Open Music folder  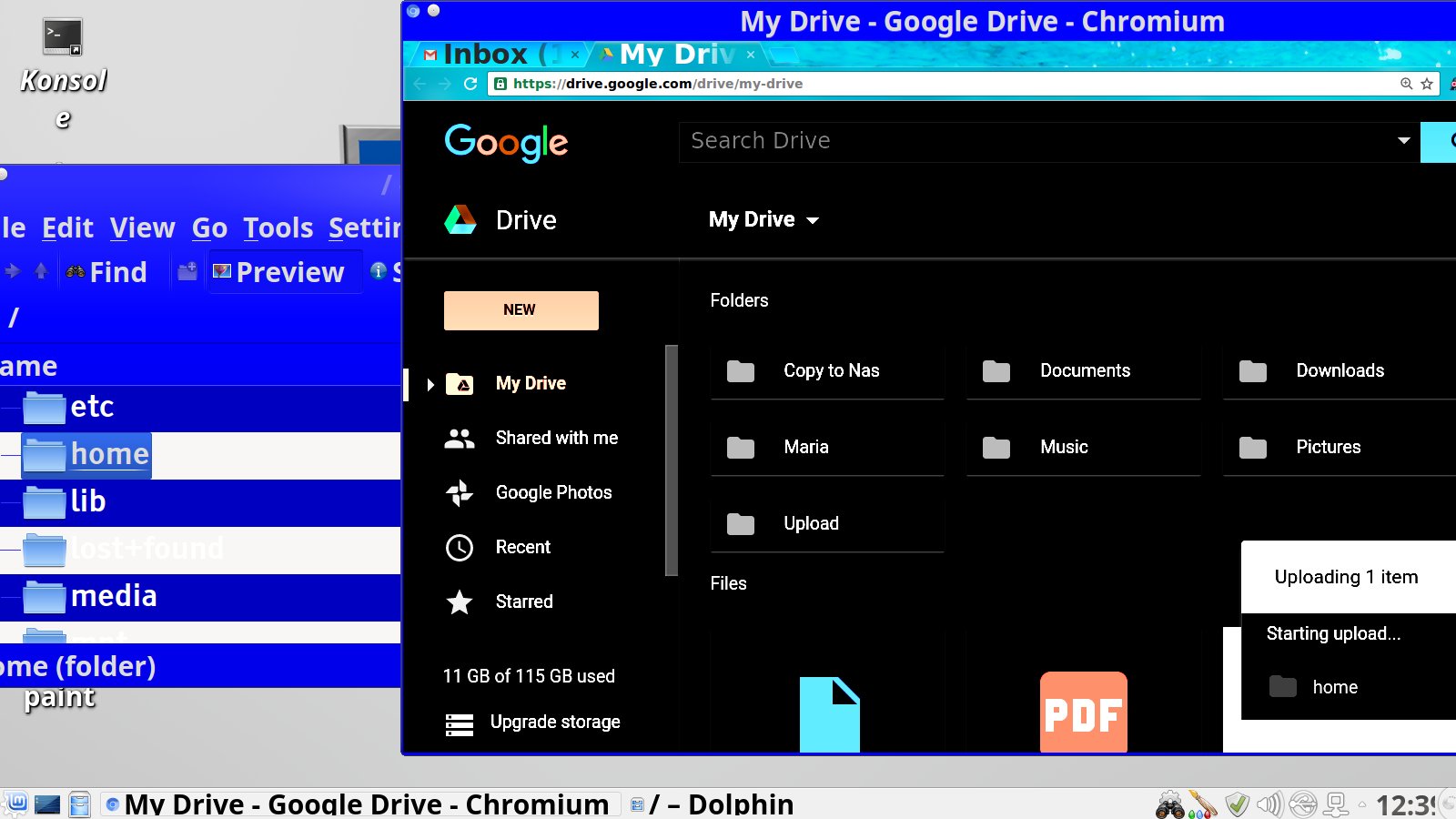click(1084, 448)
